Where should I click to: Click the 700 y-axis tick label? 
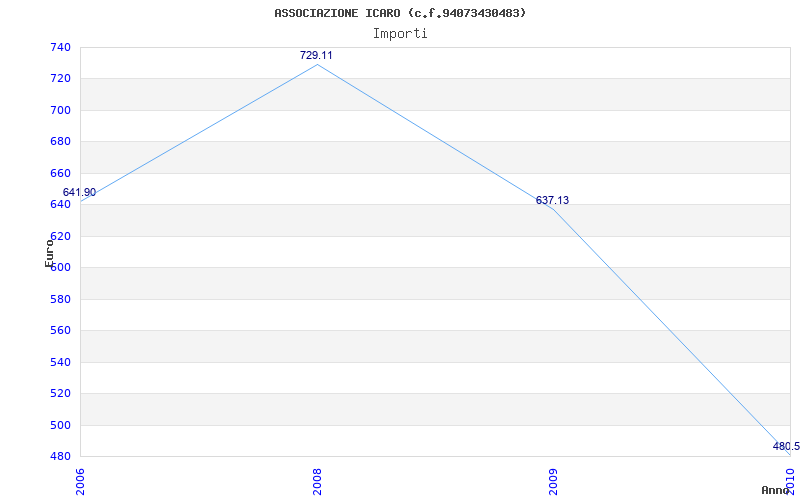(61, 110)
